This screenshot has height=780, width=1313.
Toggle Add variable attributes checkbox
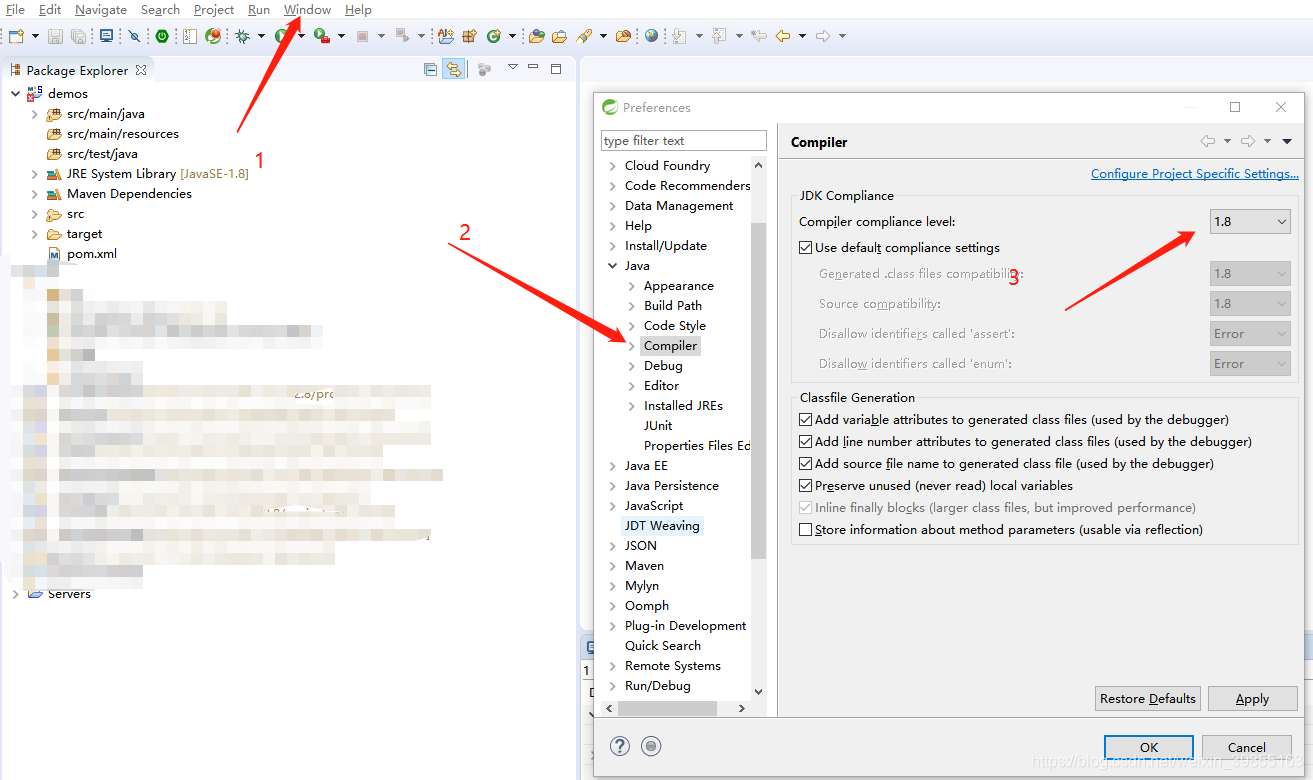pos(806,419)
